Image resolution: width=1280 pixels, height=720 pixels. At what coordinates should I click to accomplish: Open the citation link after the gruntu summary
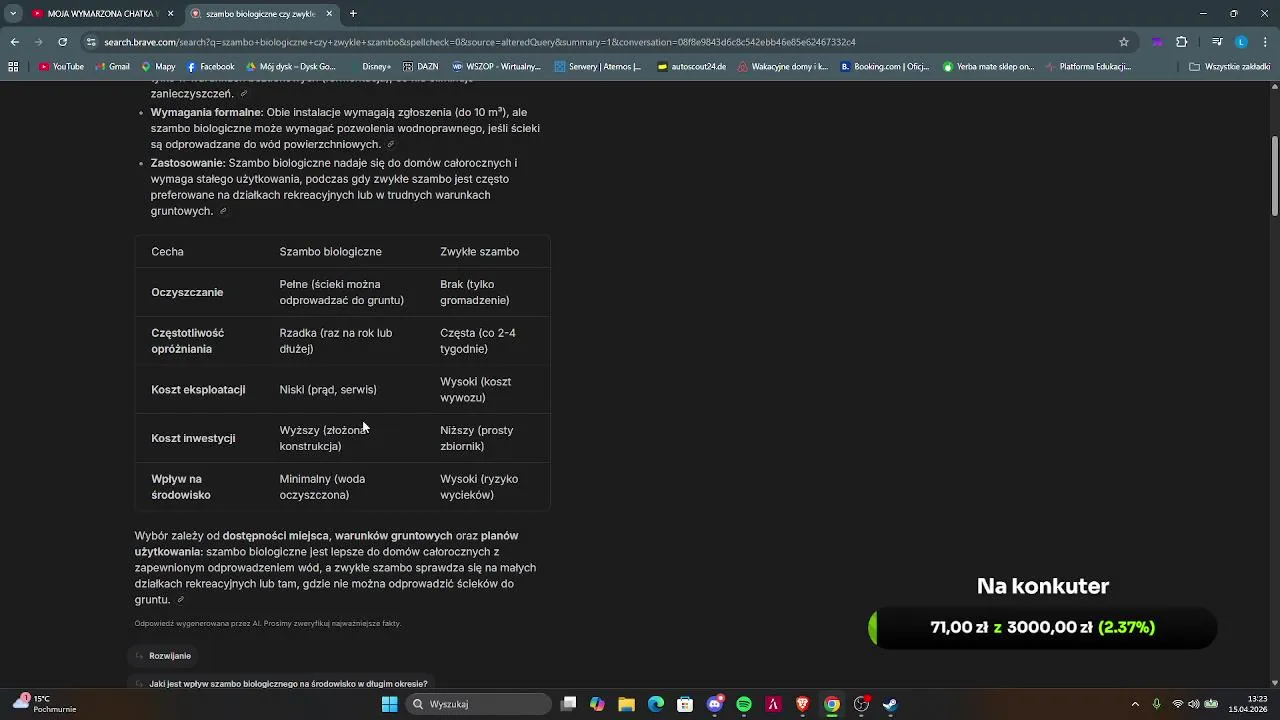[x=180, y=600]
